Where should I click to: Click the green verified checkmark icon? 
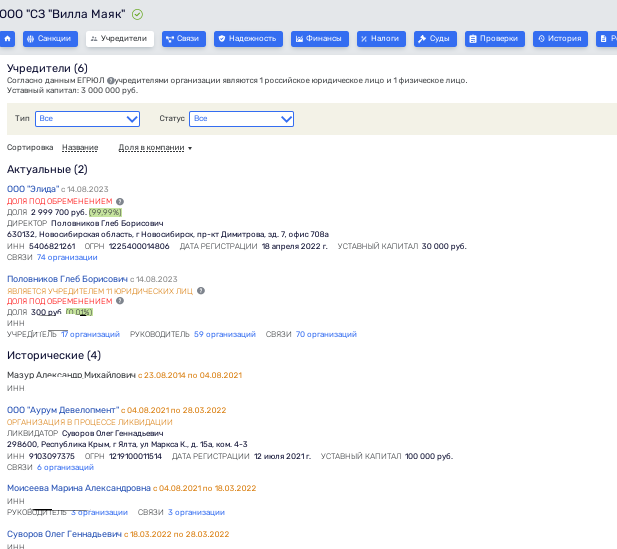(x=137, y=15)
